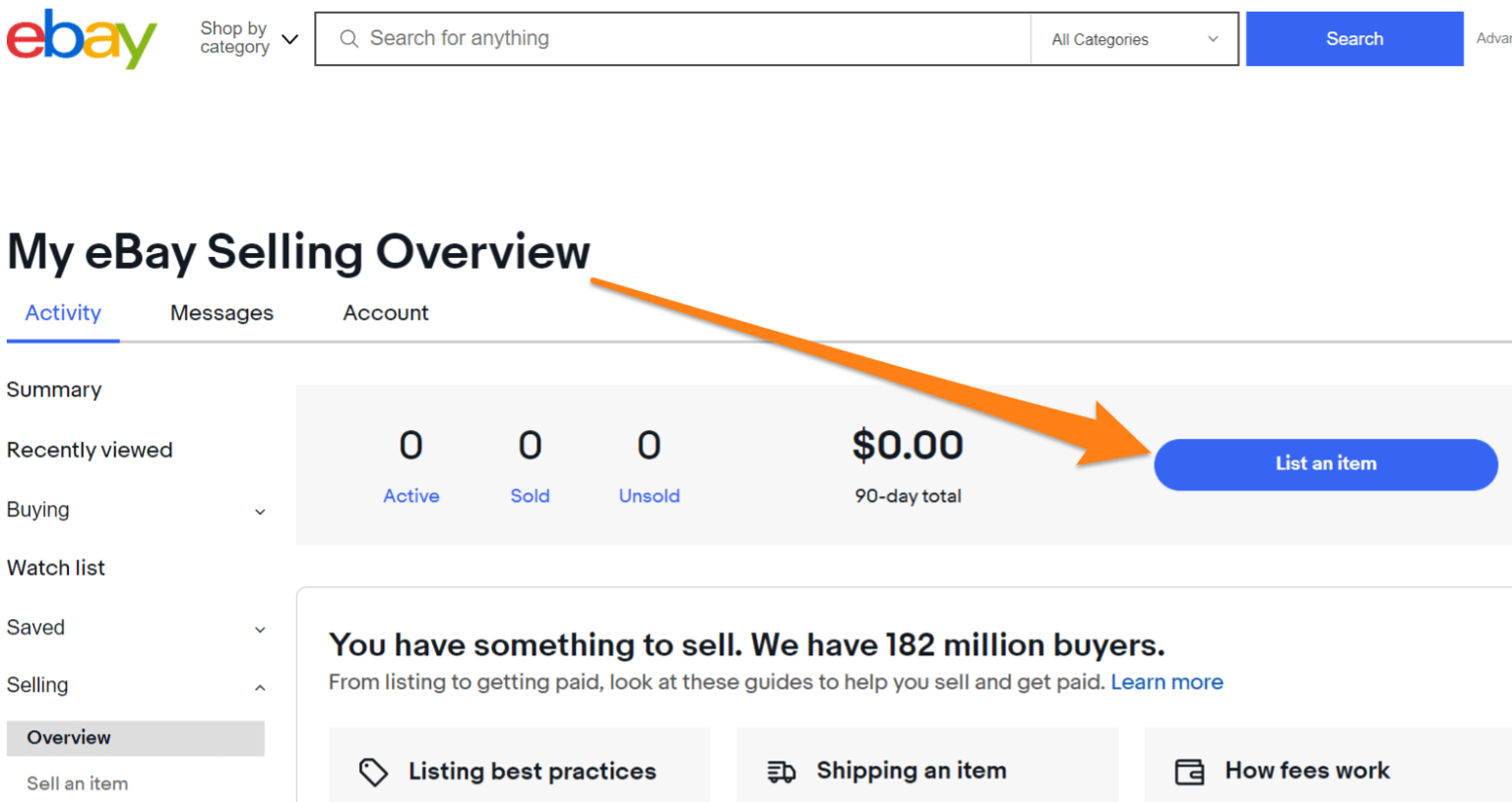1512x802 pixels.
Task: Open the How fees work guide
Action: (x=1307, y=771)
